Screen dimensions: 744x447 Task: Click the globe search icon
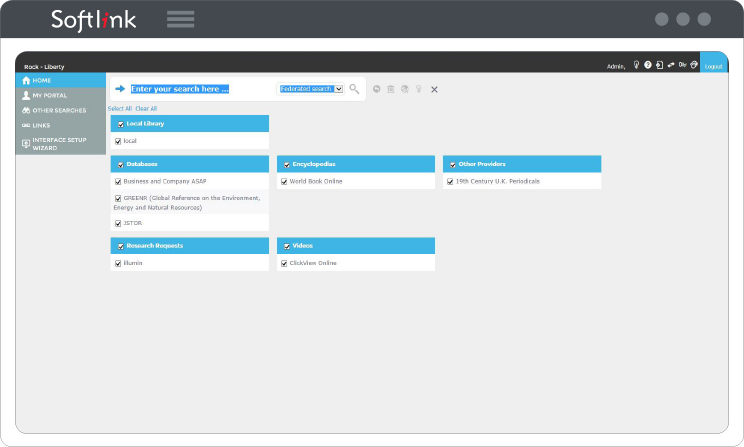click(x=405, y=89)
